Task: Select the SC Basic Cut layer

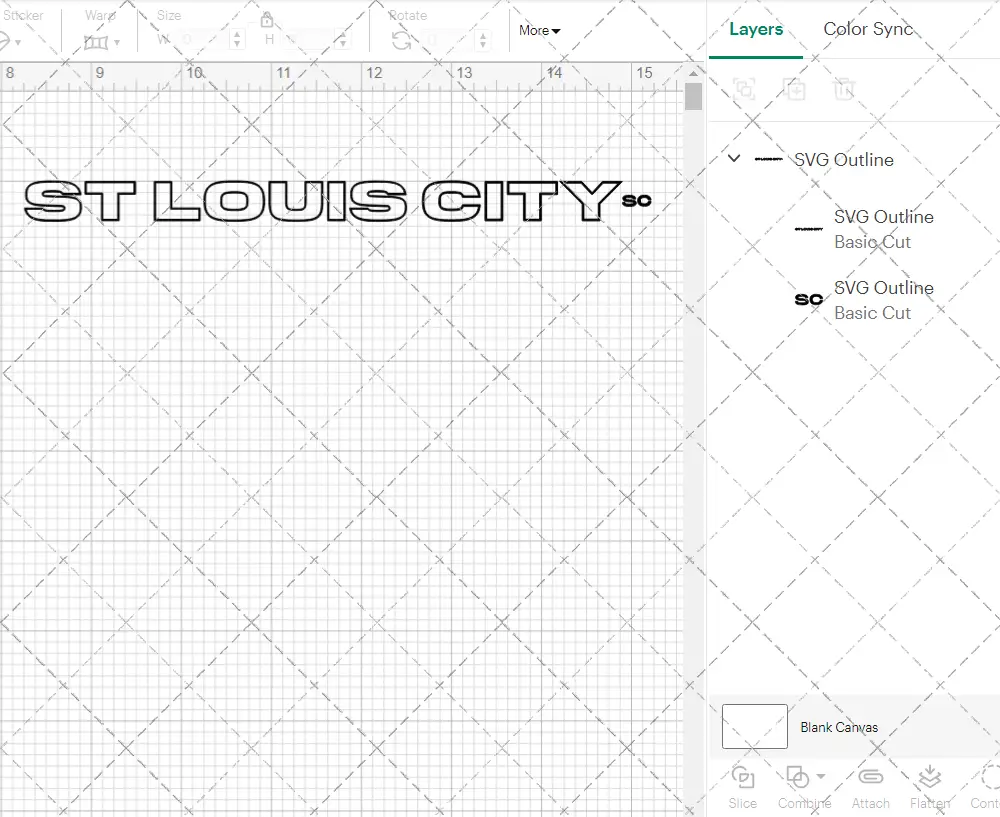Action: tap(870, 300)
